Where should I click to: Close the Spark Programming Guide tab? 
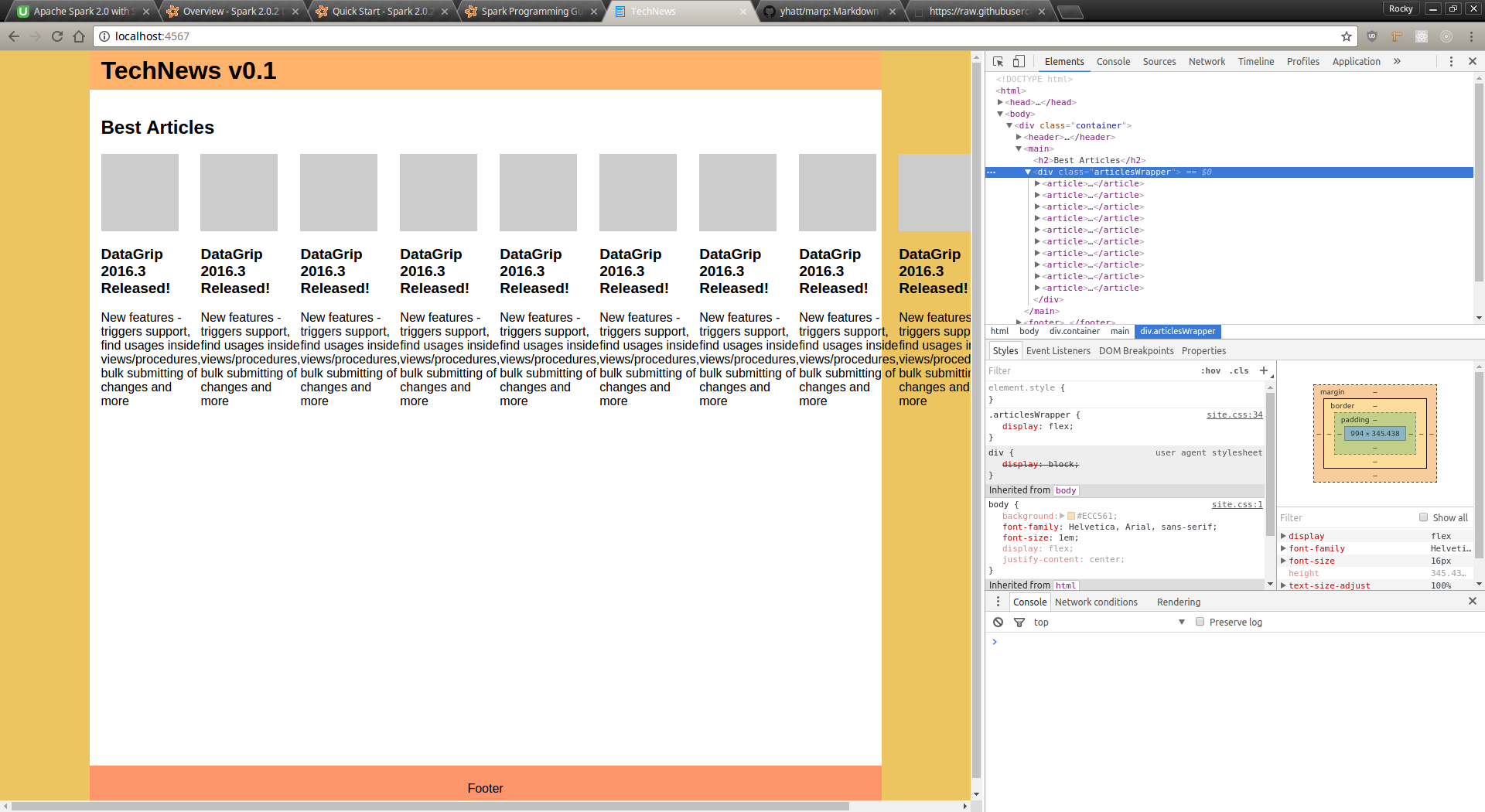click(x=594, y=12)
